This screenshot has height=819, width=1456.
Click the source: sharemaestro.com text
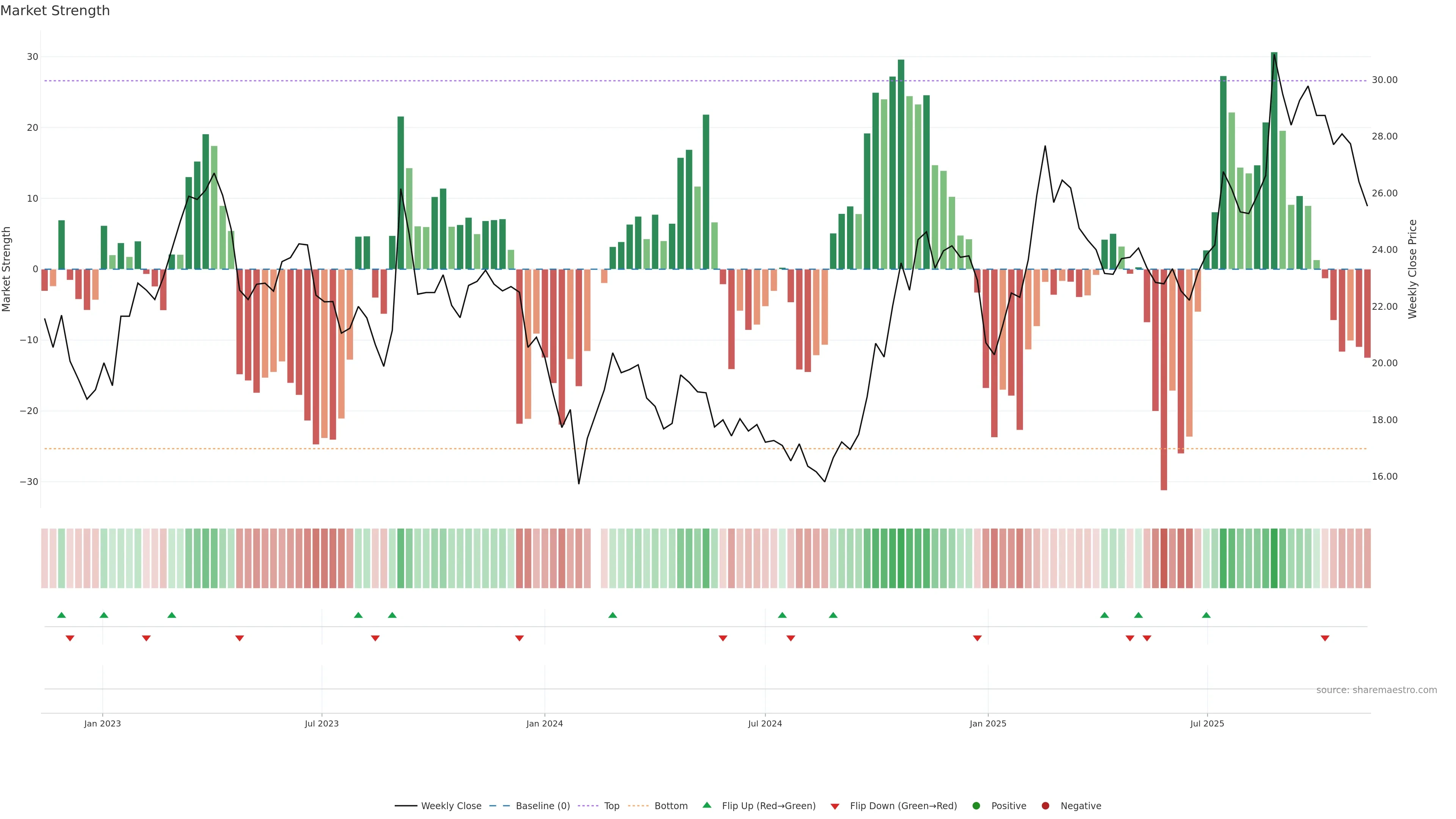click(x=1376, y=690)
